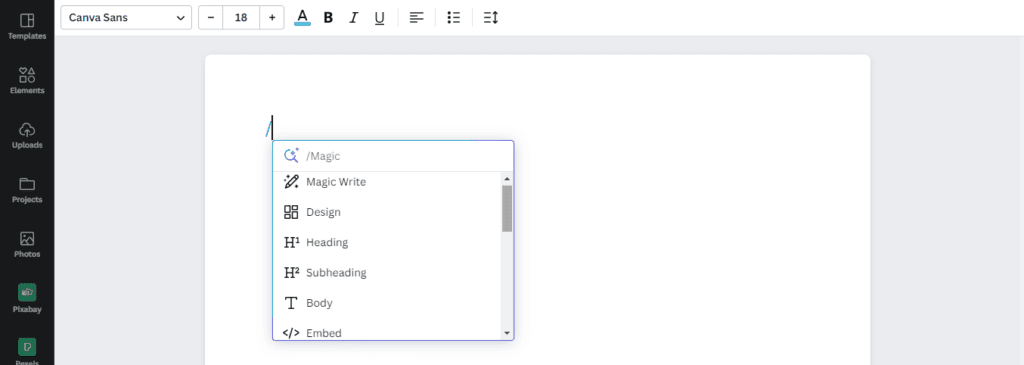The height and width of the screenshot is (365, 1024).
Task: Open the text color picker
Action: point(302,18)
